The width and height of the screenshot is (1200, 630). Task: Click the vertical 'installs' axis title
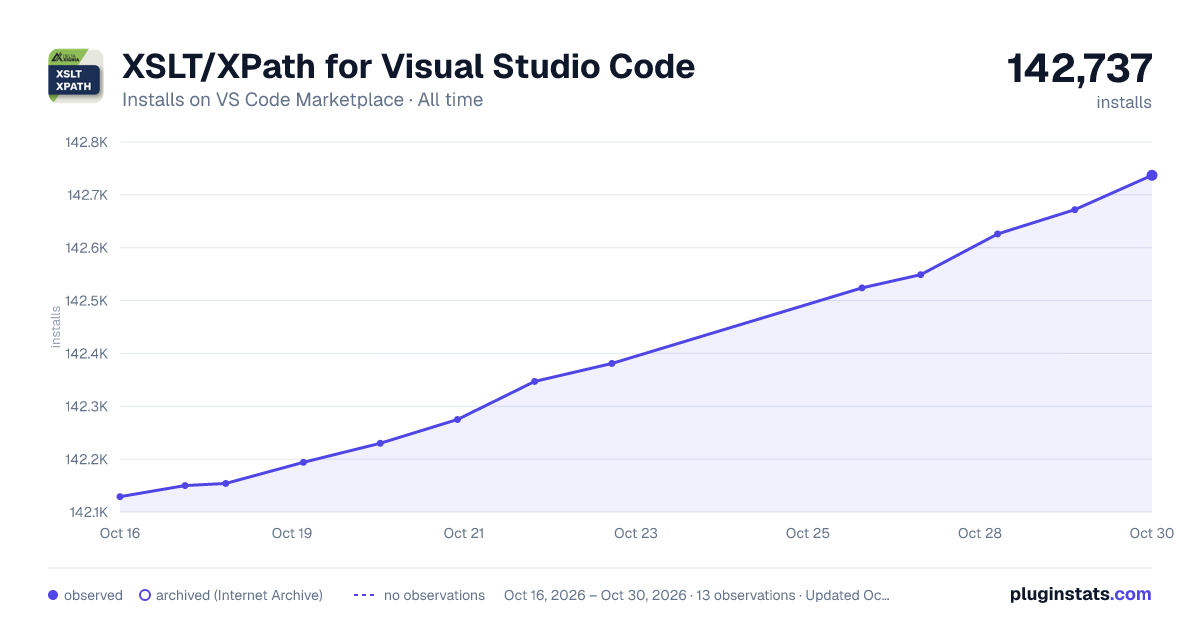pos(56,327)
